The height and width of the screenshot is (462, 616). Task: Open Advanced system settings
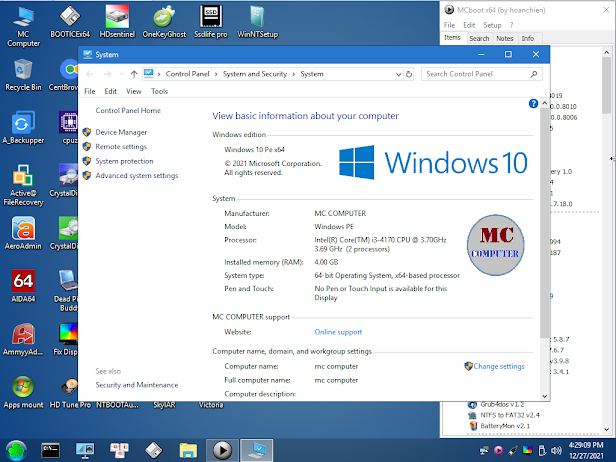click(137, 176)
